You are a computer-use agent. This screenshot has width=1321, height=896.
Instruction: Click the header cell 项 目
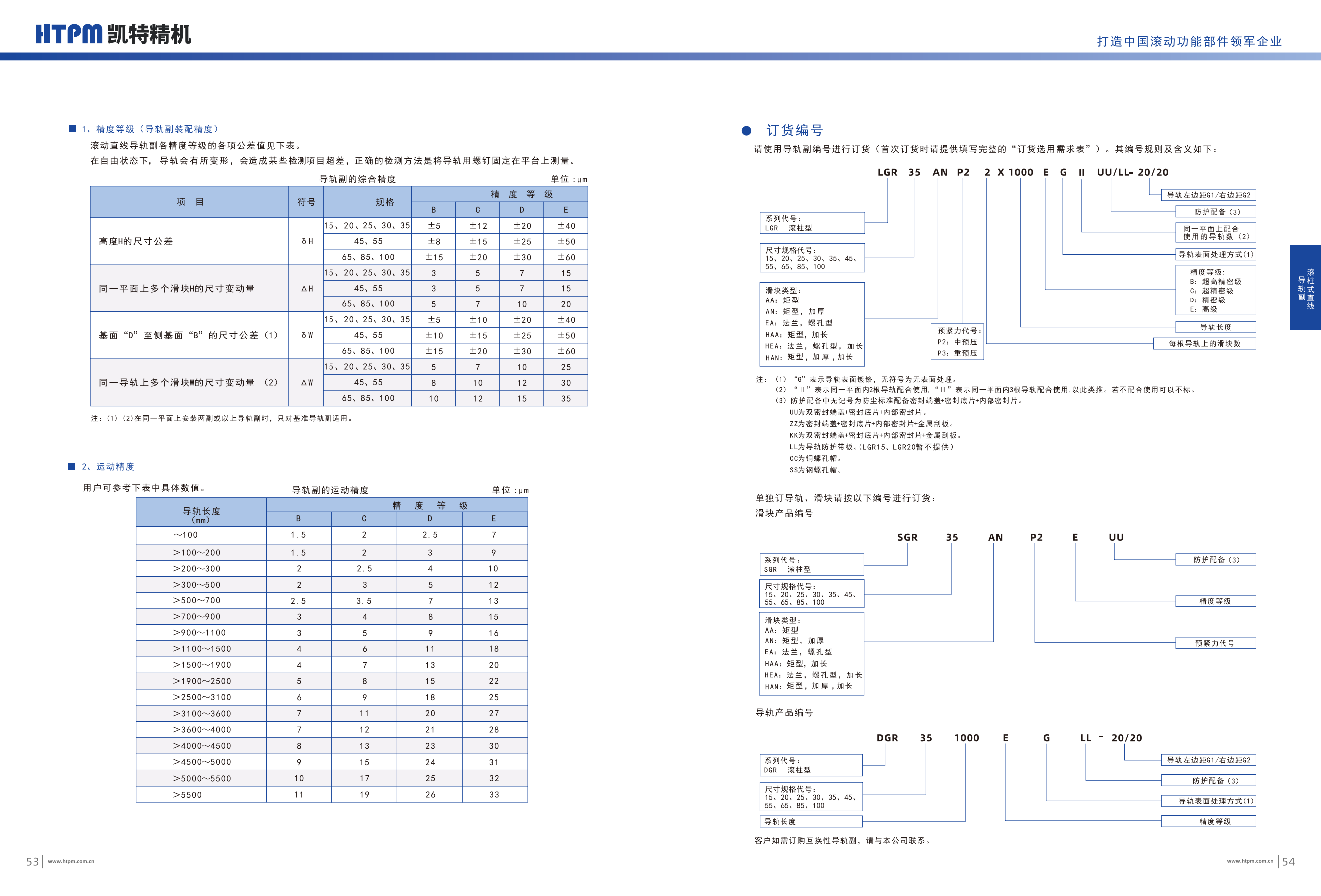(x=189, y=202)
